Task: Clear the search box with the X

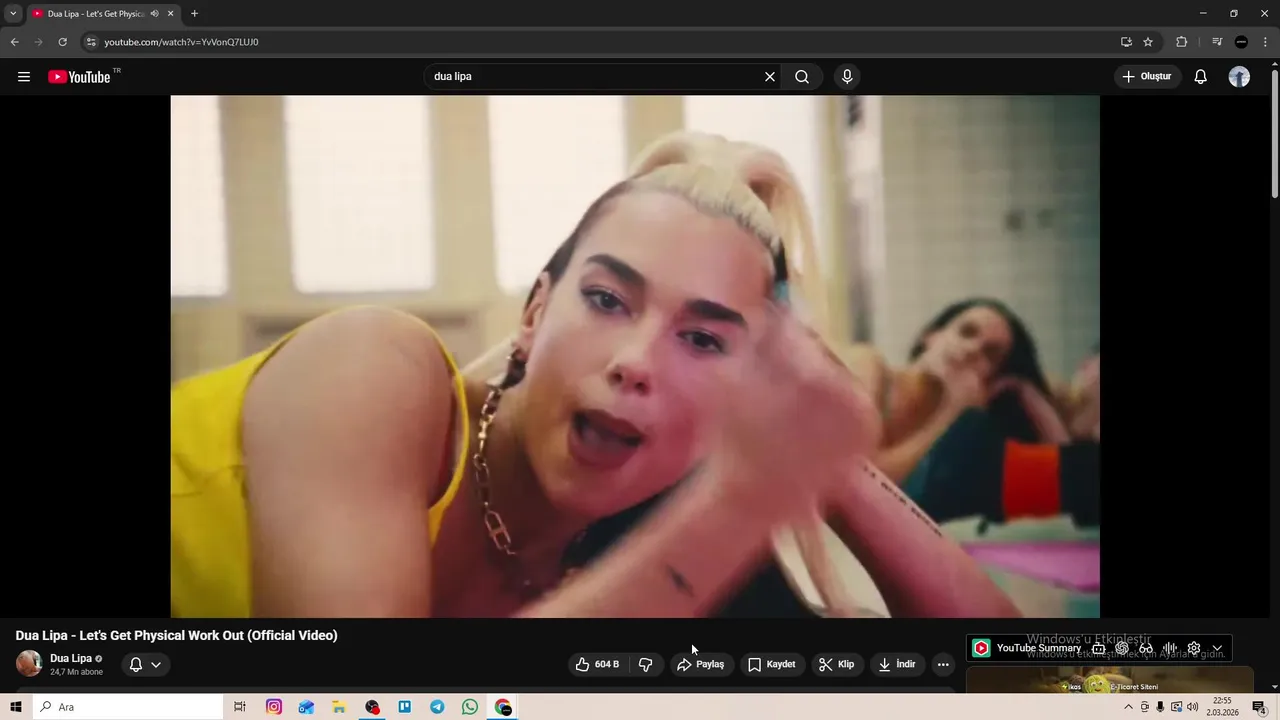Action: 770,77
